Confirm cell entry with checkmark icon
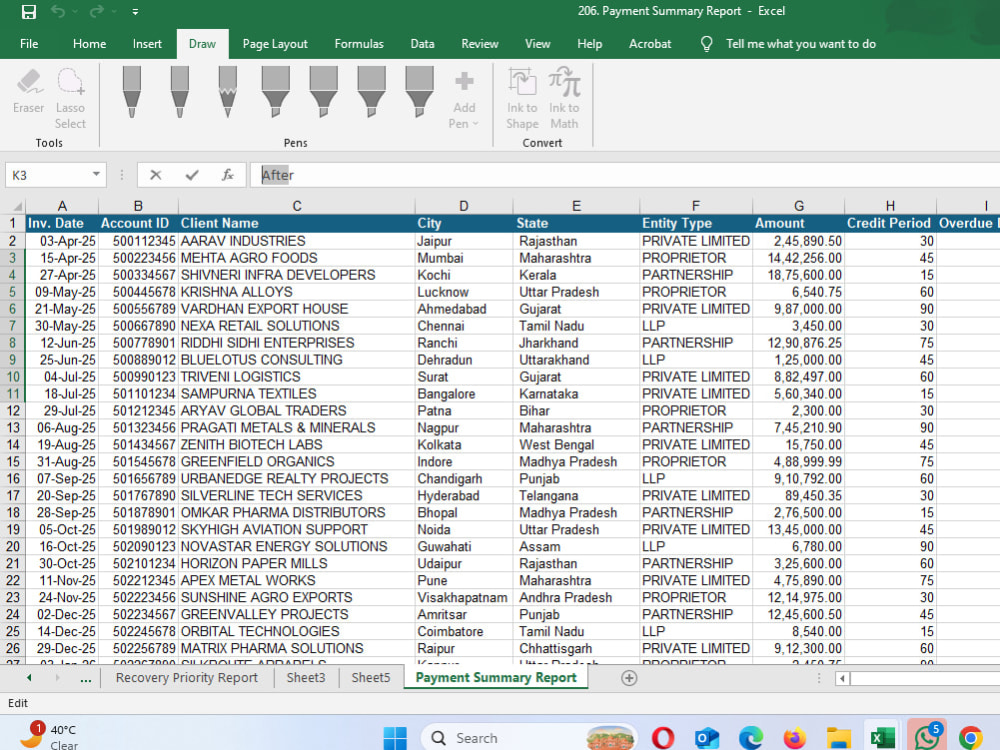The width and height of the screenshot is (1000, 750). [191, 175]
